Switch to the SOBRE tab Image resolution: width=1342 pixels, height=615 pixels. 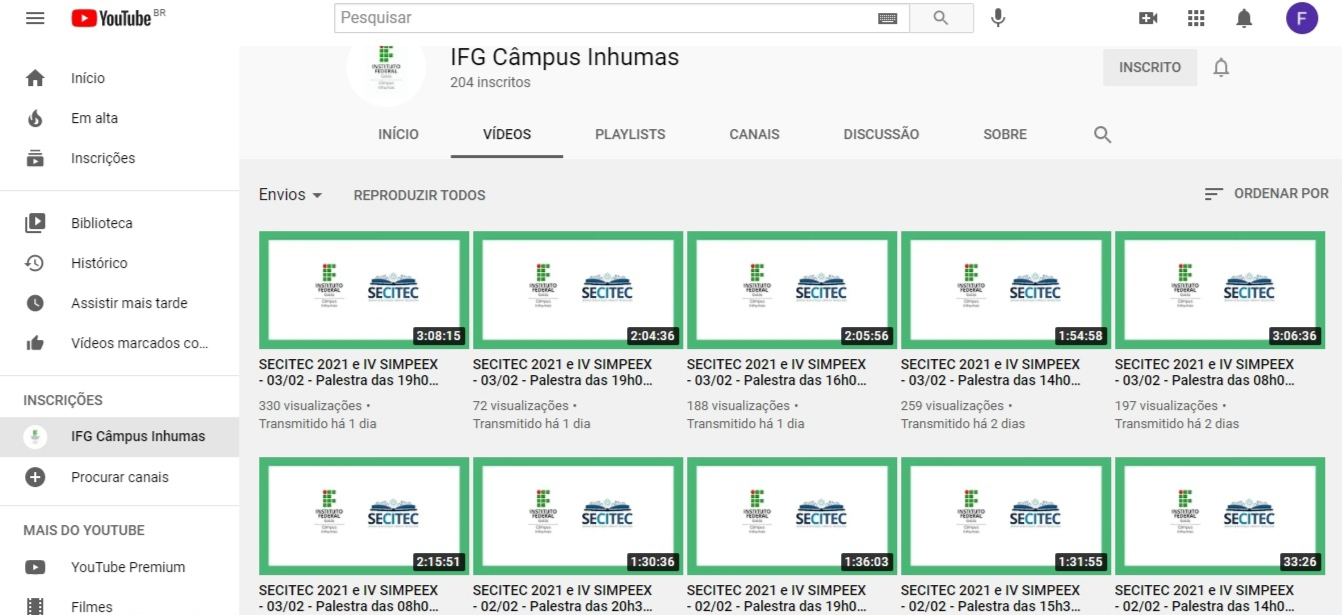(x=1004, y=134)
